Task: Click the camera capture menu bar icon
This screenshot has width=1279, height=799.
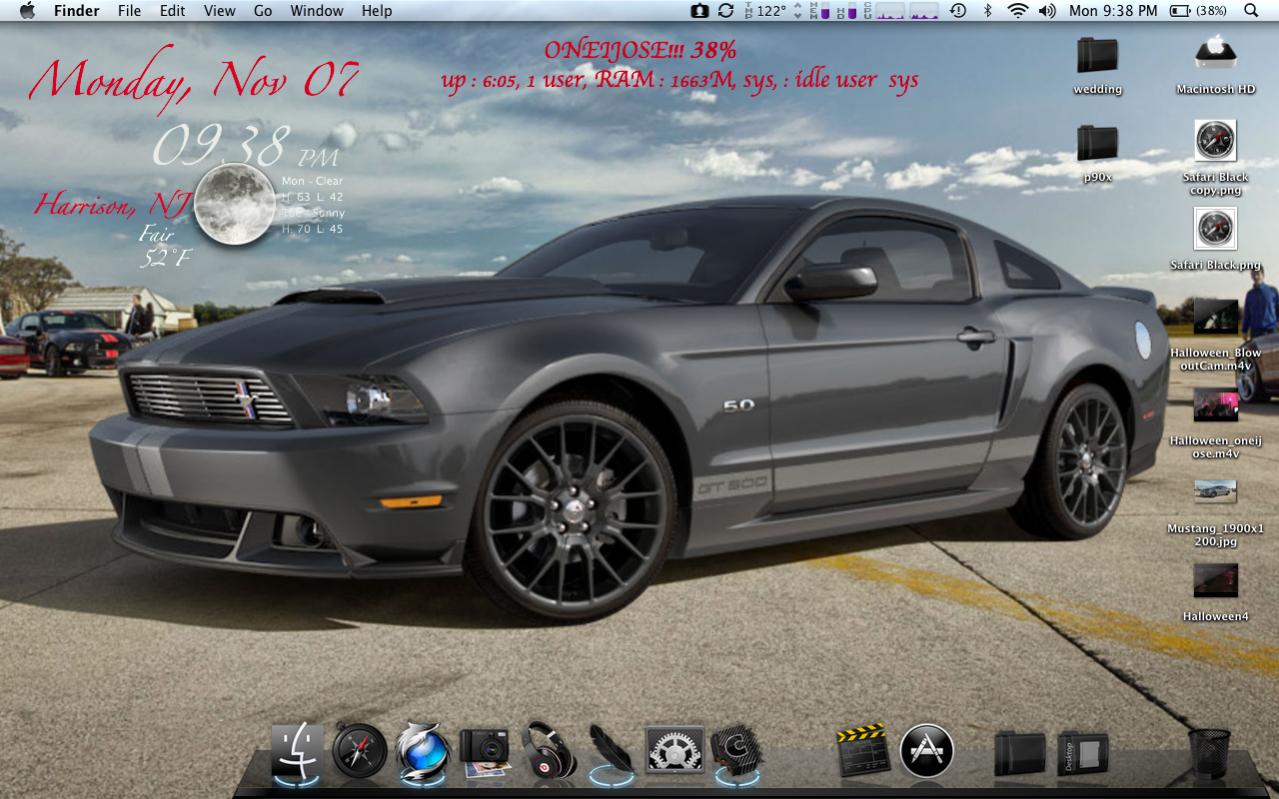Action: click(x=700, y=10)
